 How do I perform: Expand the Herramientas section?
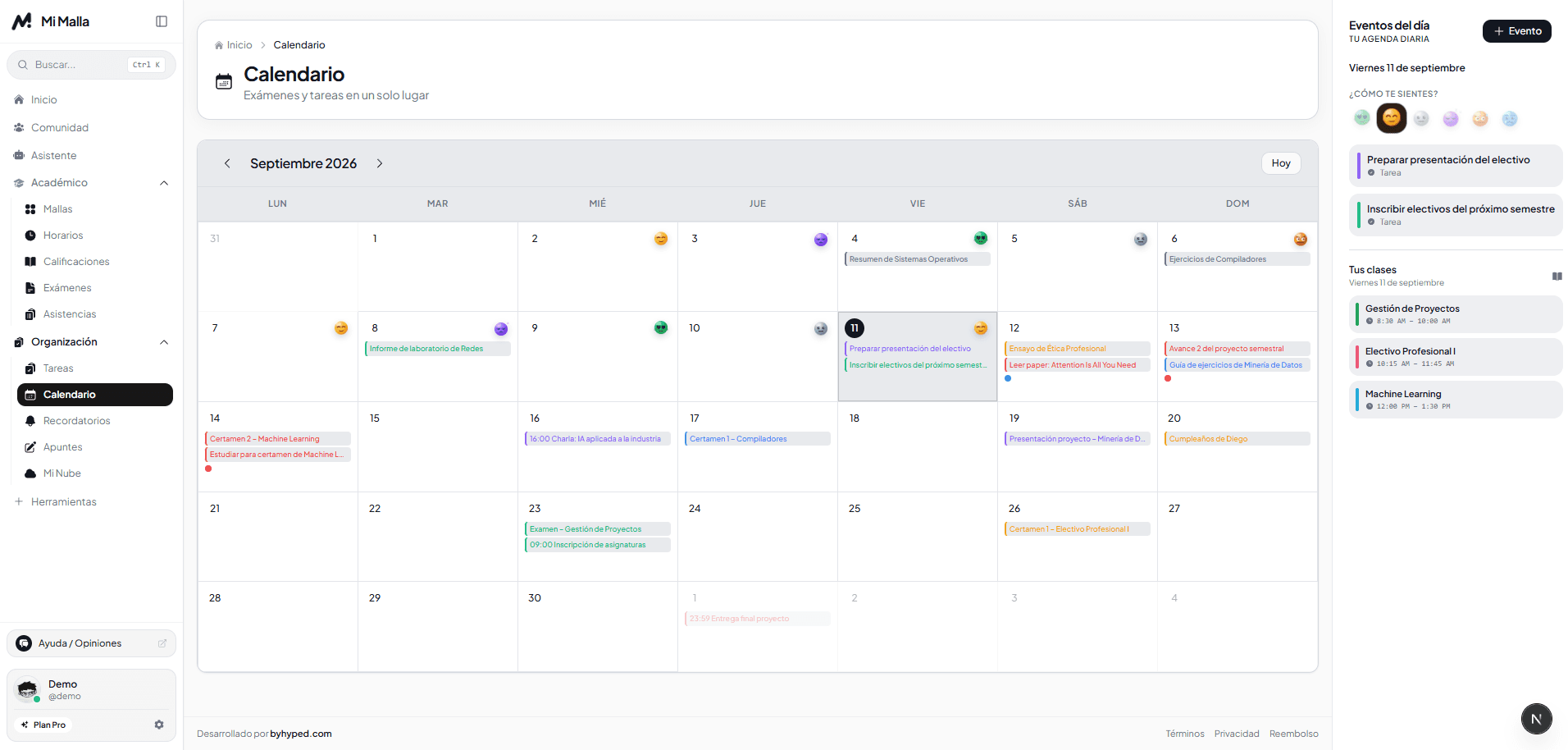click(55, 501)
